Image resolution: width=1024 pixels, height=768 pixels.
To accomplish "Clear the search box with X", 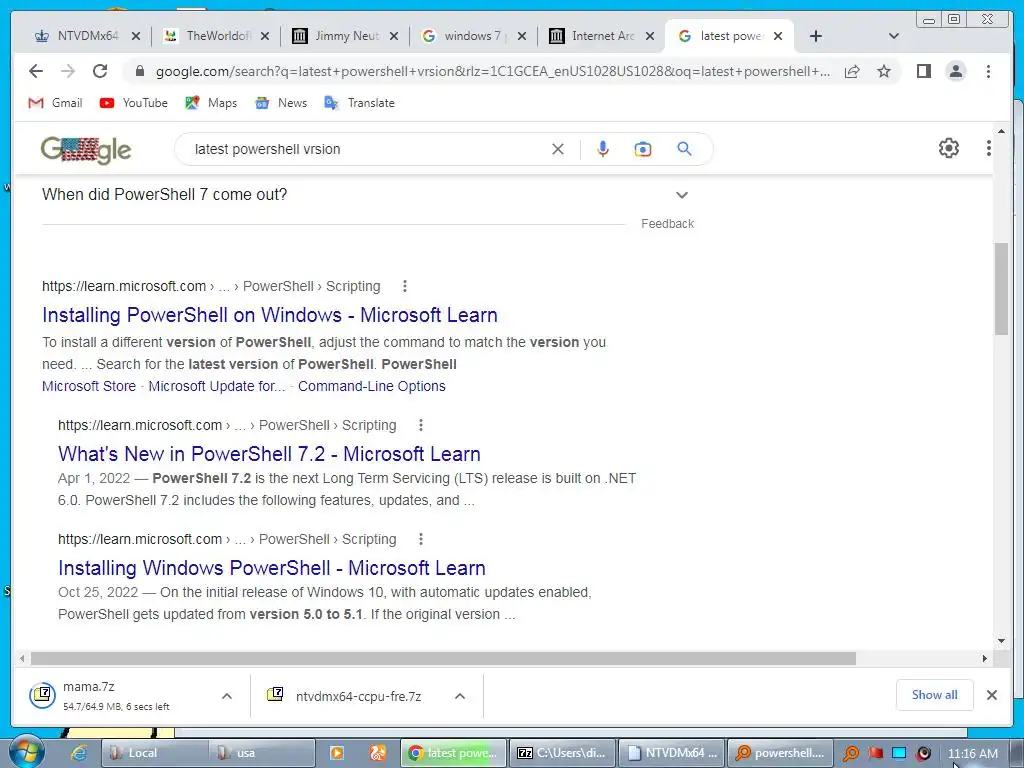I will coord(558,149).
